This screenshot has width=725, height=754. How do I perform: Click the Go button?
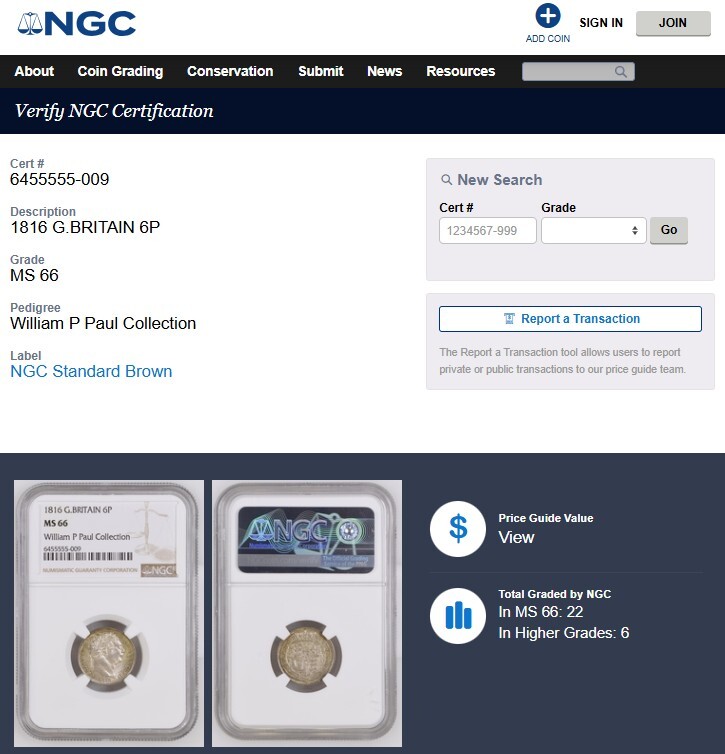pyautogui.click(x=669, y=230)
